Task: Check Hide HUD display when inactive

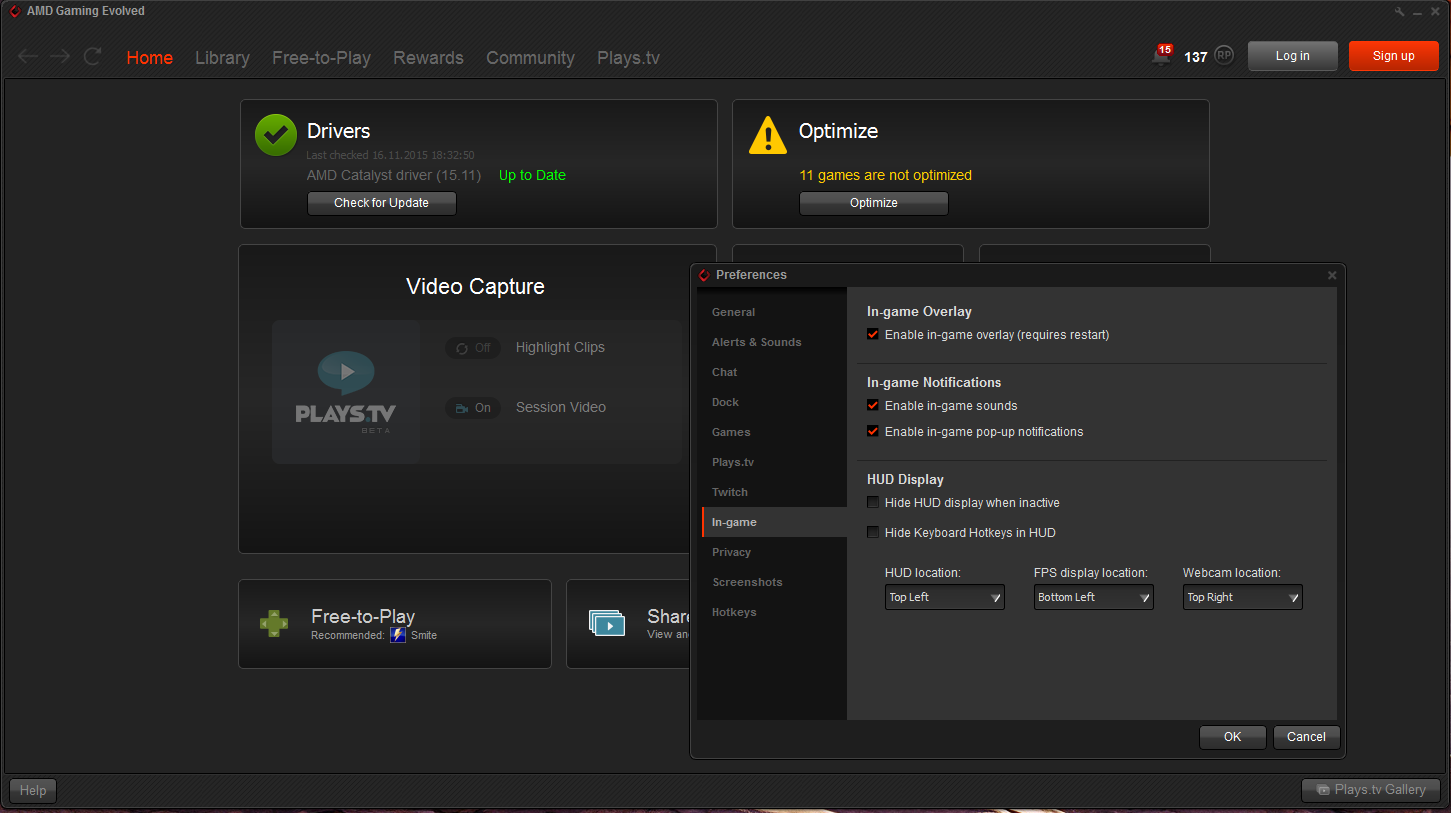Action: coord(873,503)
